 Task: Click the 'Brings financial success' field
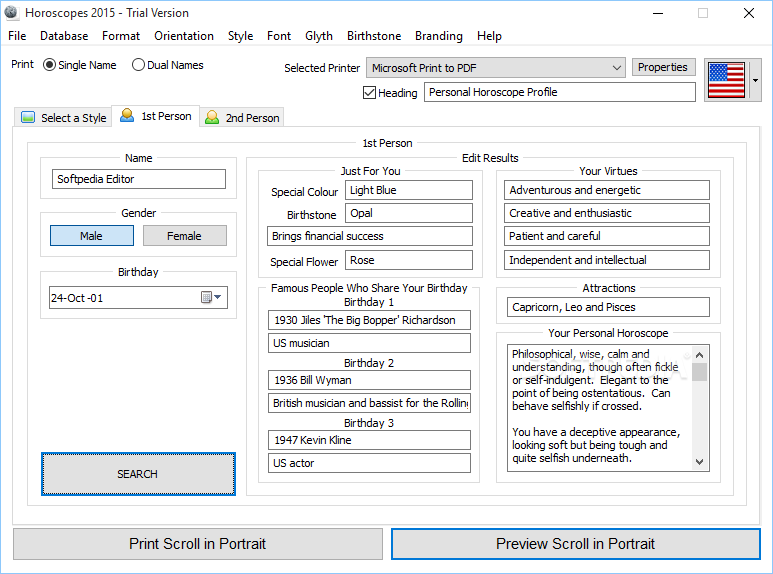(x=370, y=236)
